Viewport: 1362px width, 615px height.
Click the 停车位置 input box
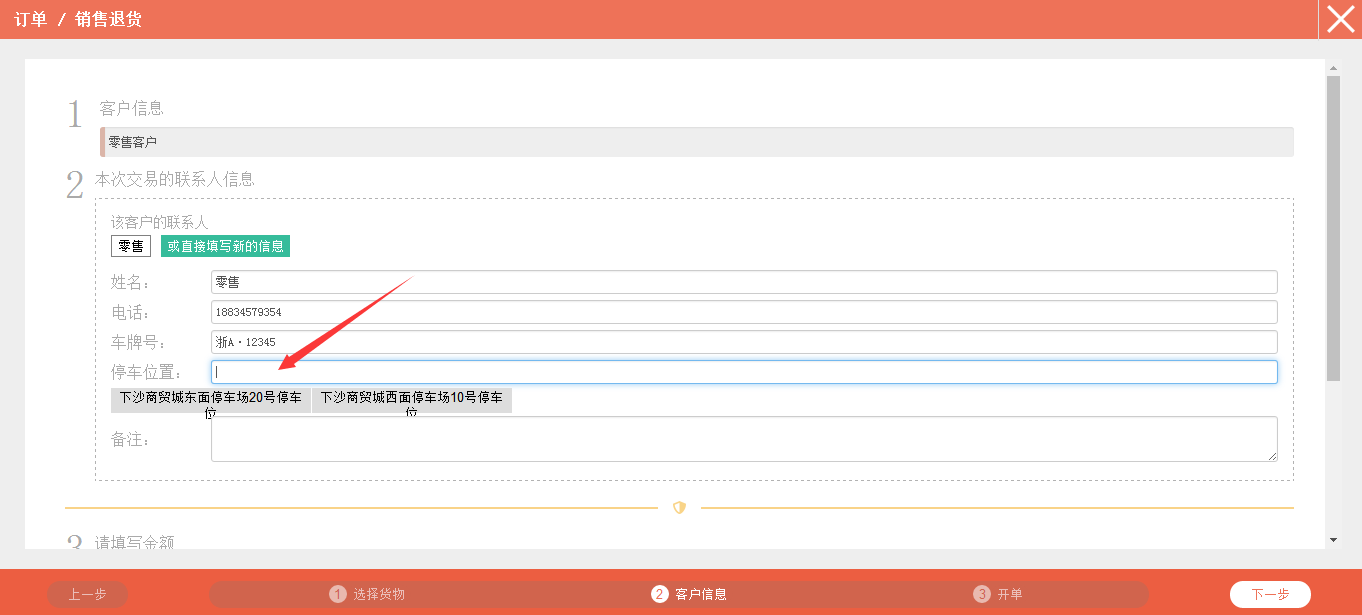[x=743, y=372]
